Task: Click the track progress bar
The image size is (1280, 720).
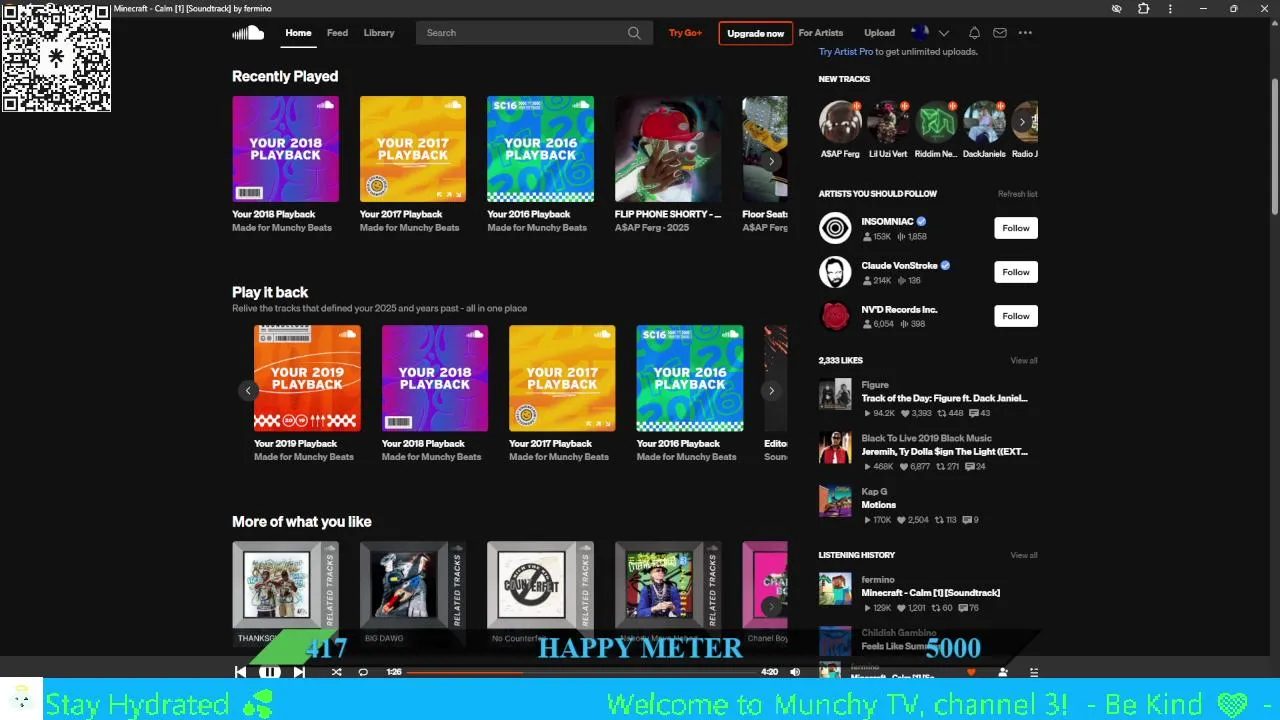Action: pos(582,672)
